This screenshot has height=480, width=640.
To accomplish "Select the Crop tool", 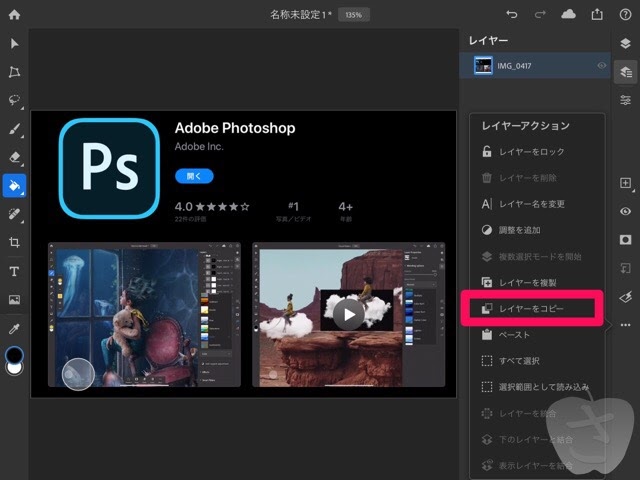I will pyautogui.click(x=14, y=242).
